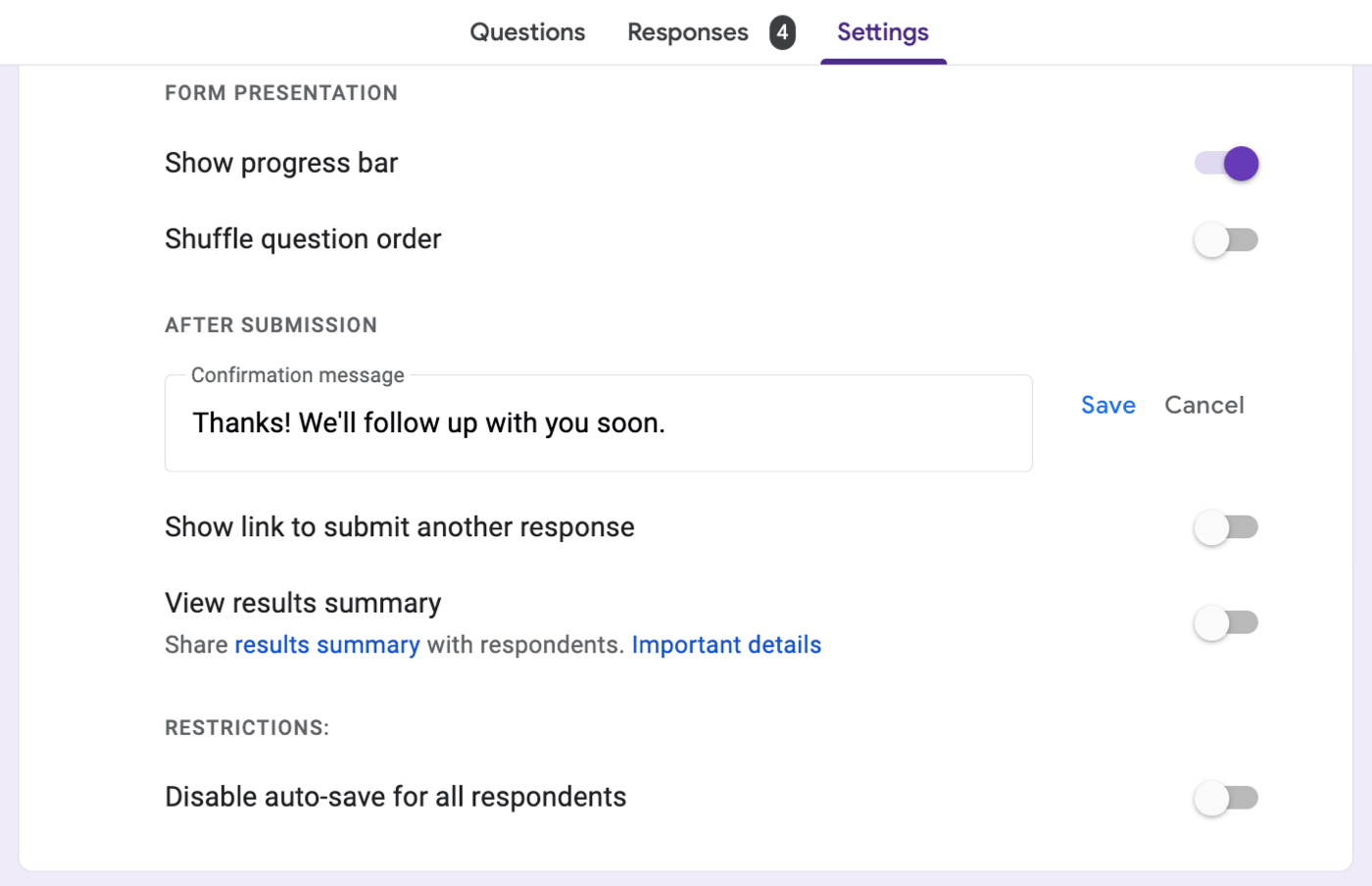The image size is (1372, 886).
Task: Click the 'View results summary' label
Action: pos(303,603)
